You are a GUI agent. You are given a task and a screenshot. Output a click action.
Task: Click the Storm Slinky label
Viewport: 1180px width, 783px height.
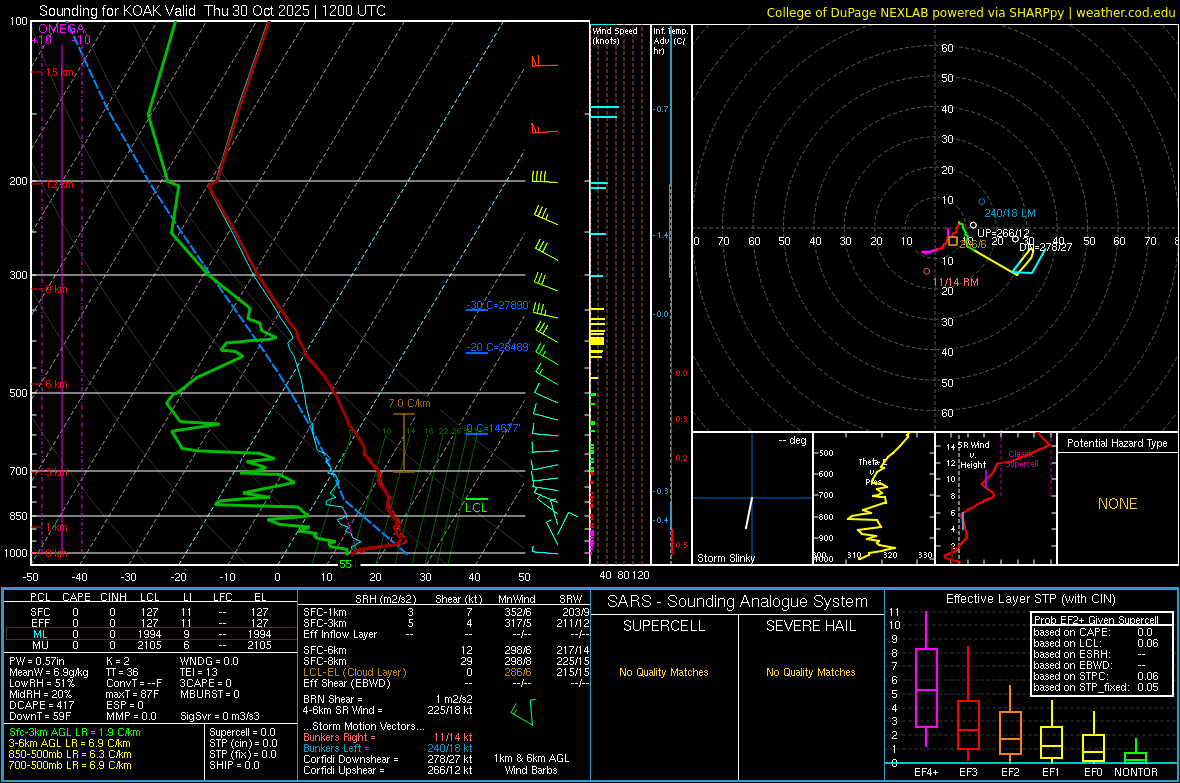pyautogui.click(x=726, y=558)
